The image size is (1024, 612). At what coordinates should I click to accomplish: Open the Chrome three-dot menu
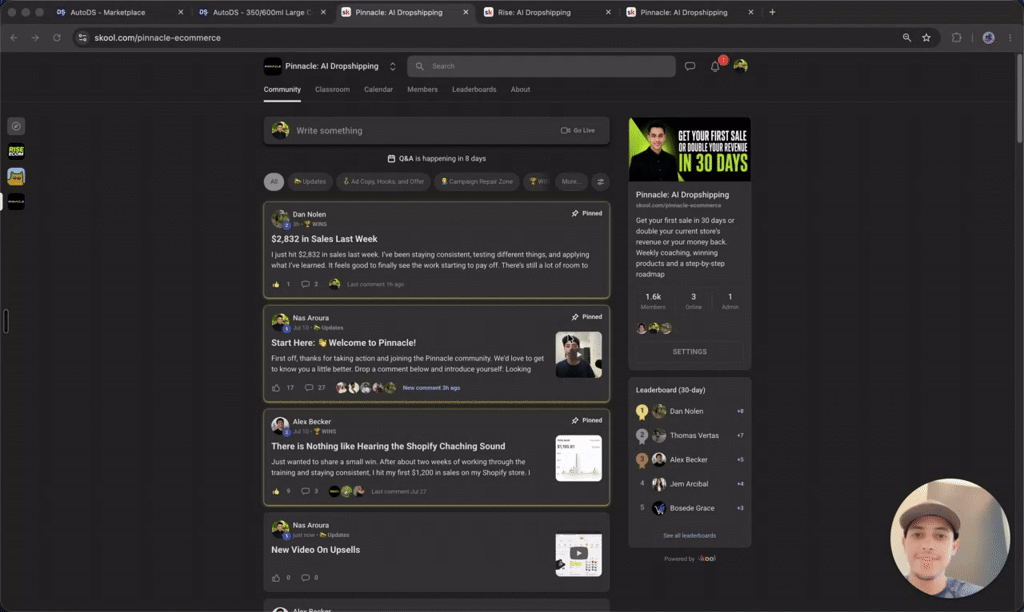click(1010, 38)
